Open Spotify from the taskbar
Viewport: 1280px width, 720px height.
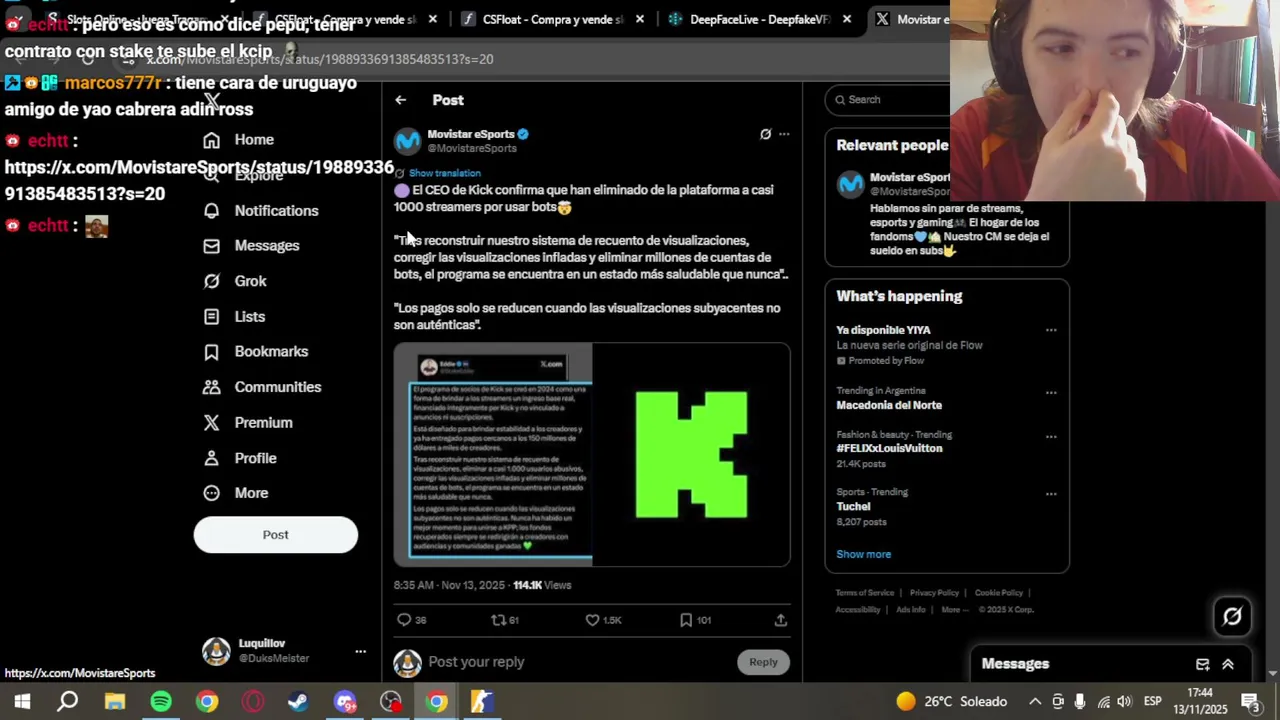point(161,702)
